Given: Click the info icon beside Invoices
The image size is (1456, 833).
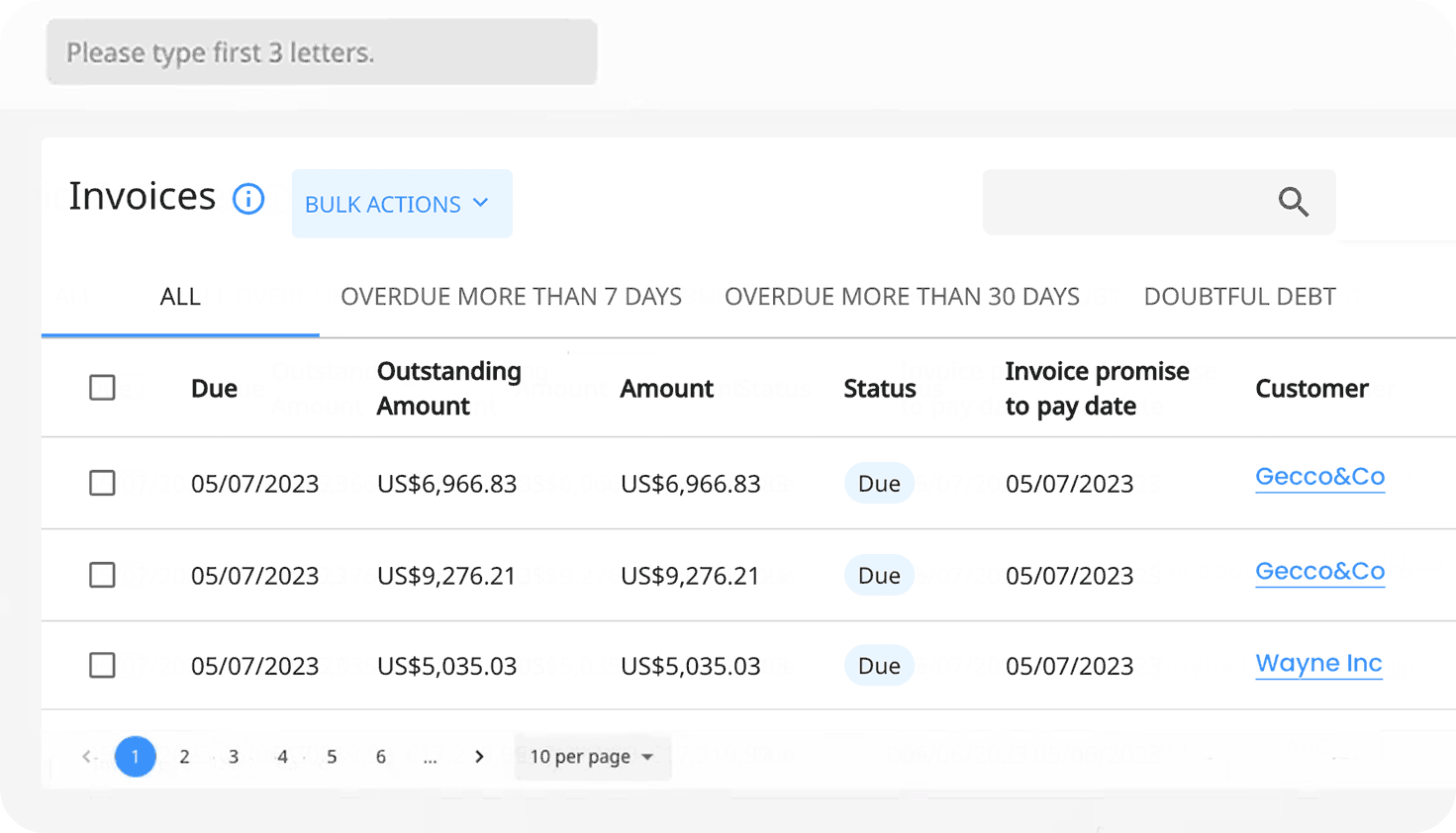Looking at the screenshot, I should click(x=248, y=199).
